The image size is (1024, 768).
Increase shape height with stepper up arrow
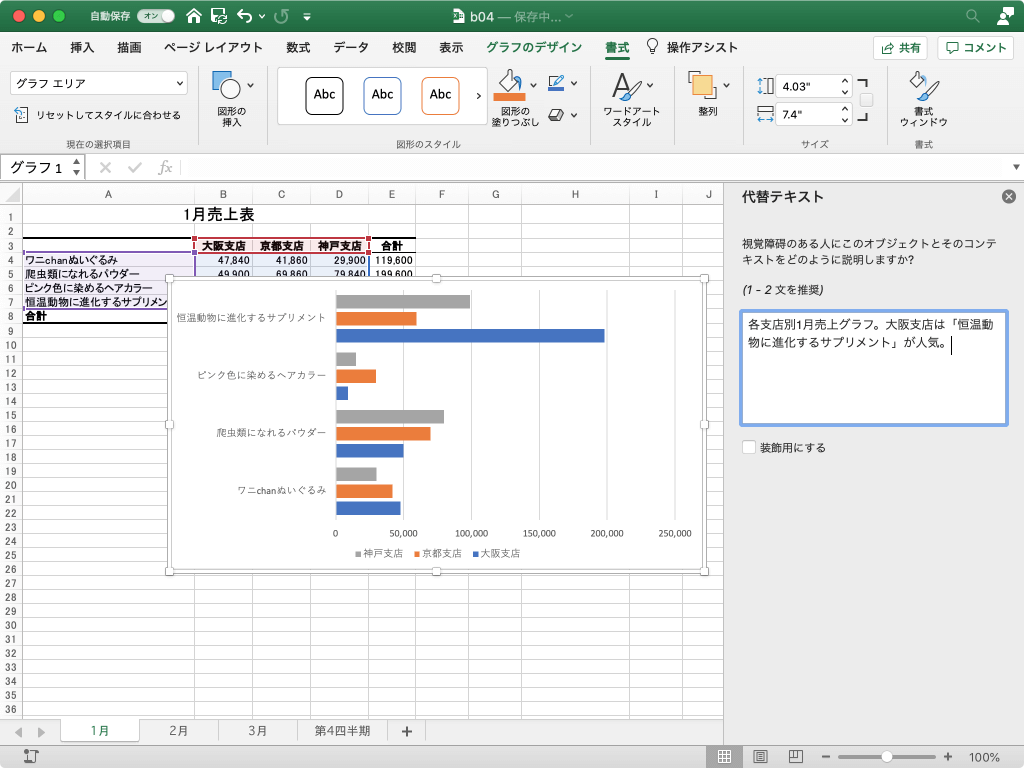tap(845, 81)
